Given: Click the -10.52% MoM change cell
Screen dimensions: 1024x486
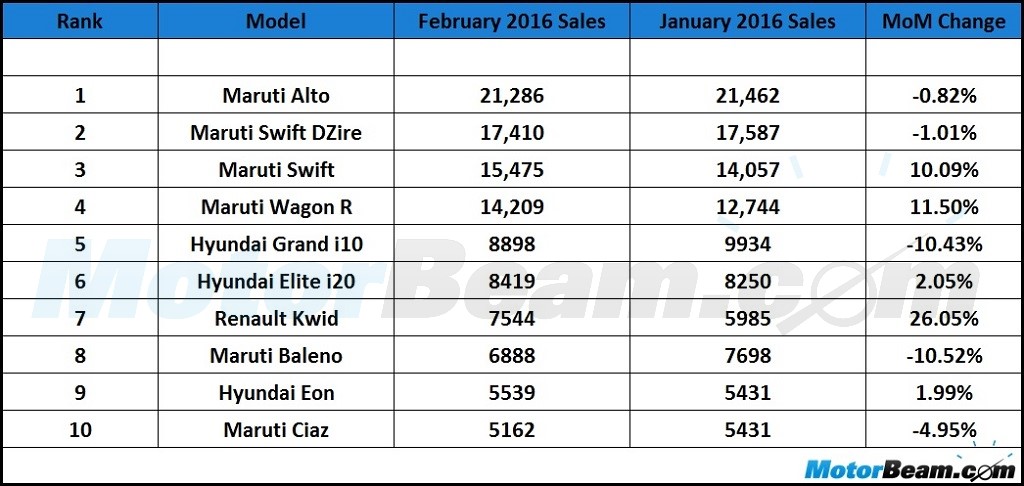Looking at the screenshot, I should [944, 356].
